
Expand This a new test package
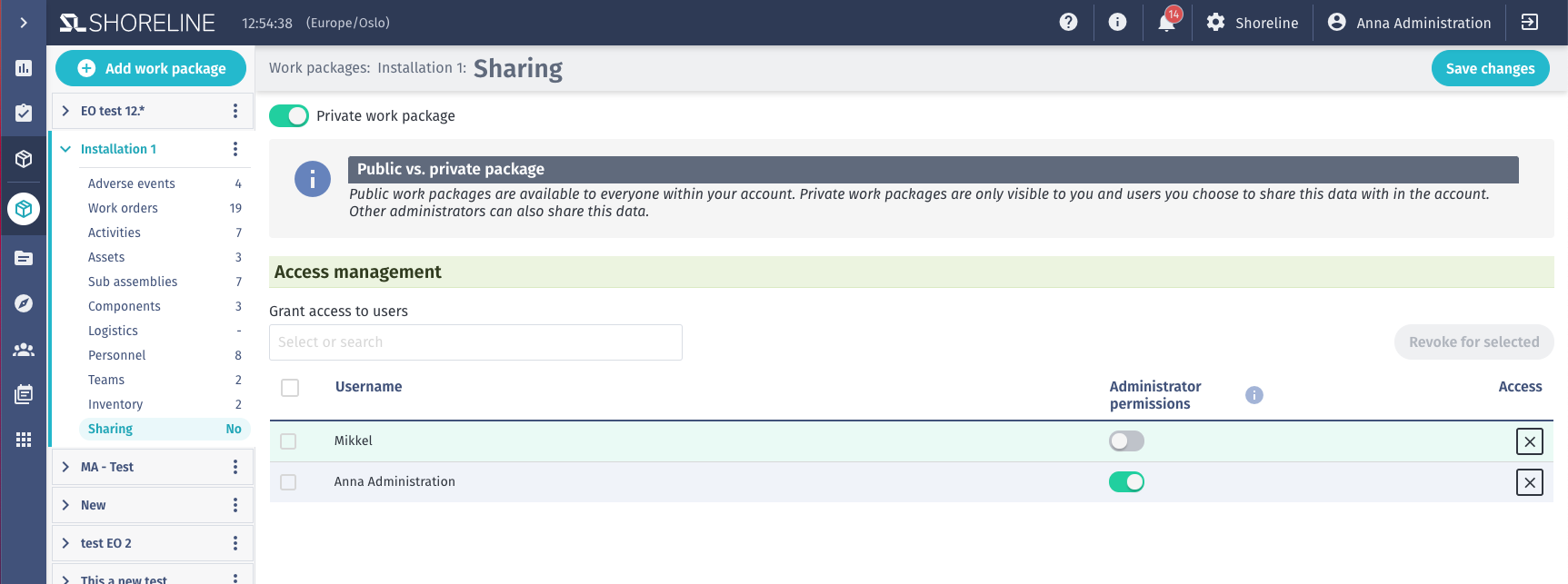coord(65,579)
